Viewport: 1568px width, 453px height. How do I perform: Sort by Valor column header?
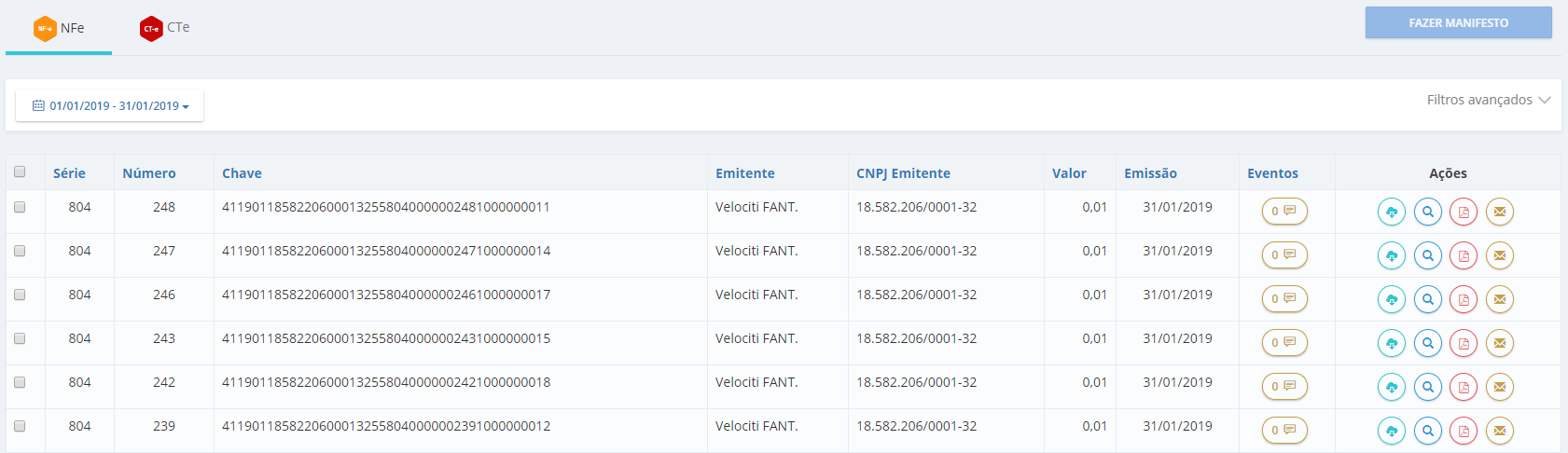coord(1069,173)
